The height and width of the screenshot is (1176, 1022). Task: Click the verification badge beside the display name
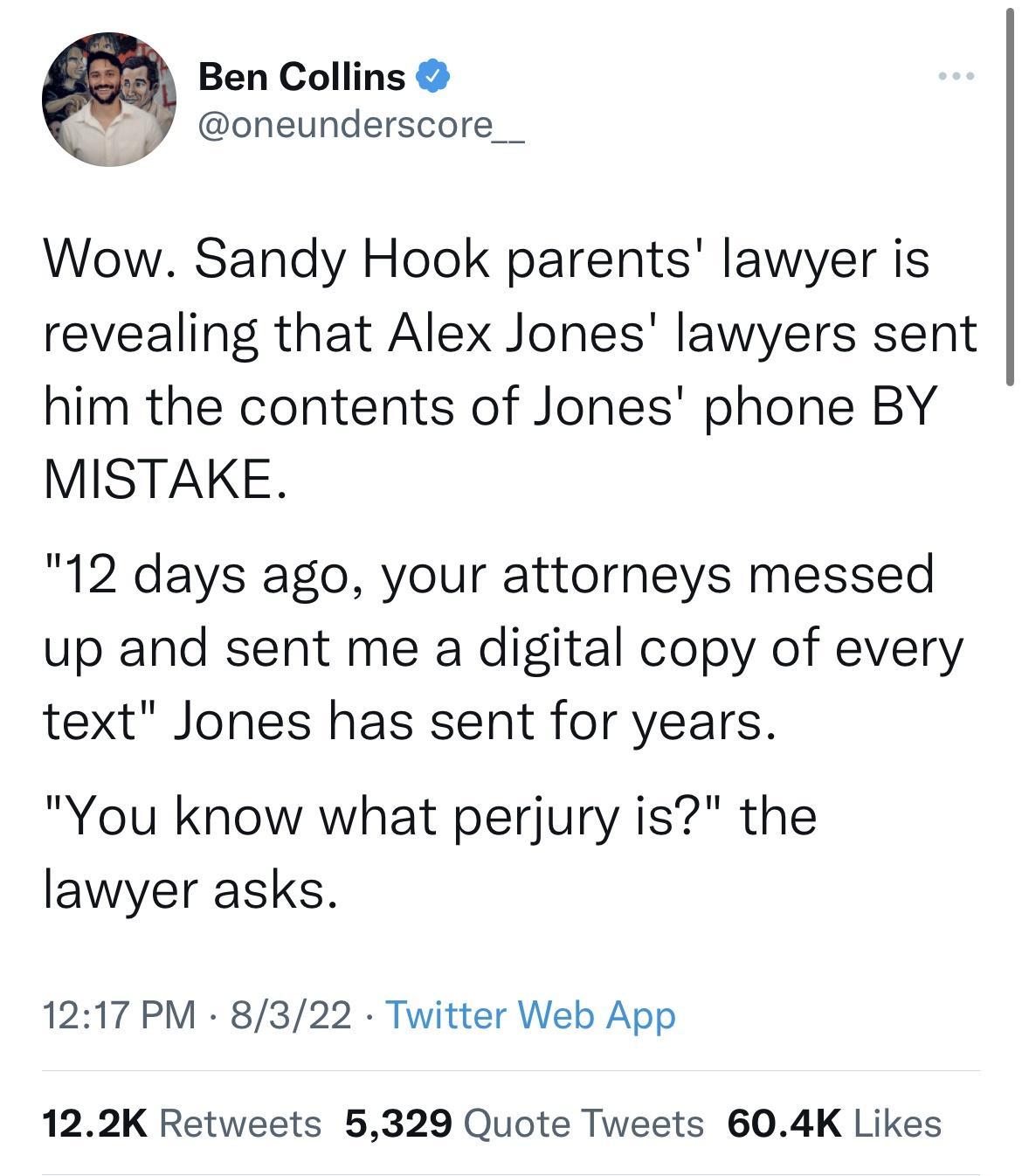(432, 77)
